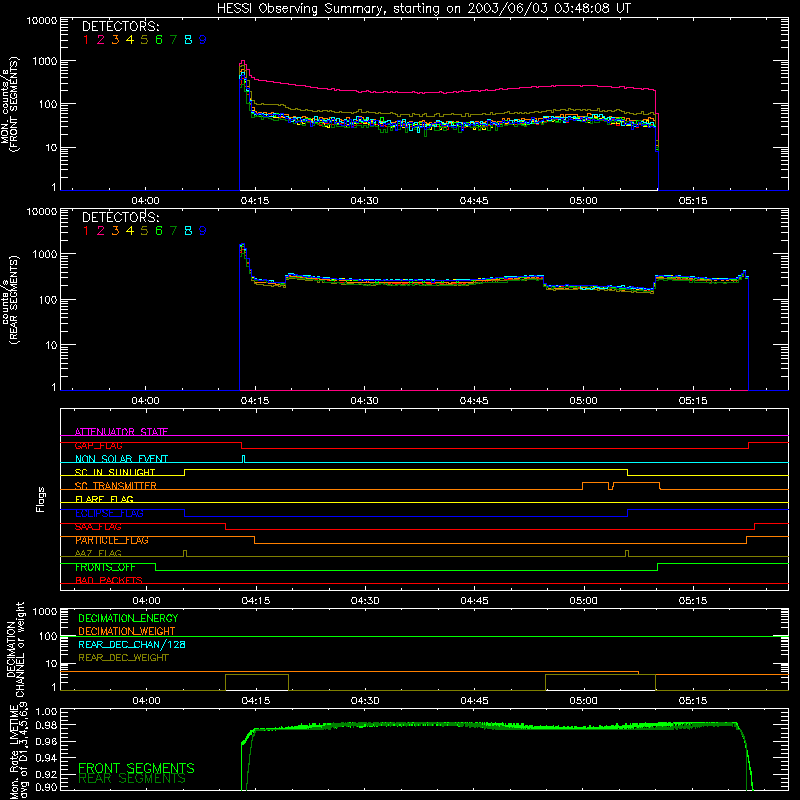Click 04:45 tick under rear segments plot
800x800 pixels.
click(474, 401)
